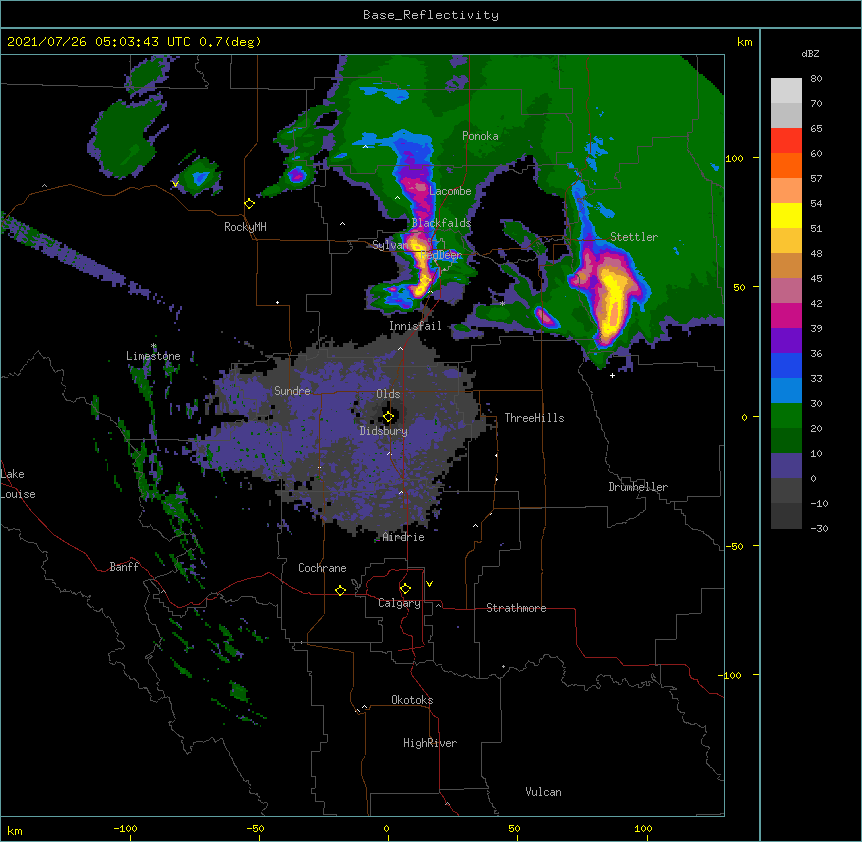Click the Banff label

124,567
